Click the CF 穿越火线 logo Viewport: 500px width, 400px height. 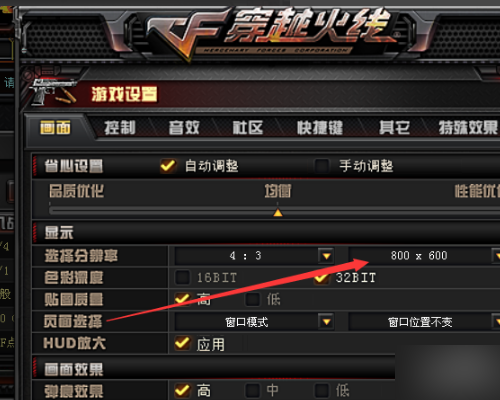[272, 33]
